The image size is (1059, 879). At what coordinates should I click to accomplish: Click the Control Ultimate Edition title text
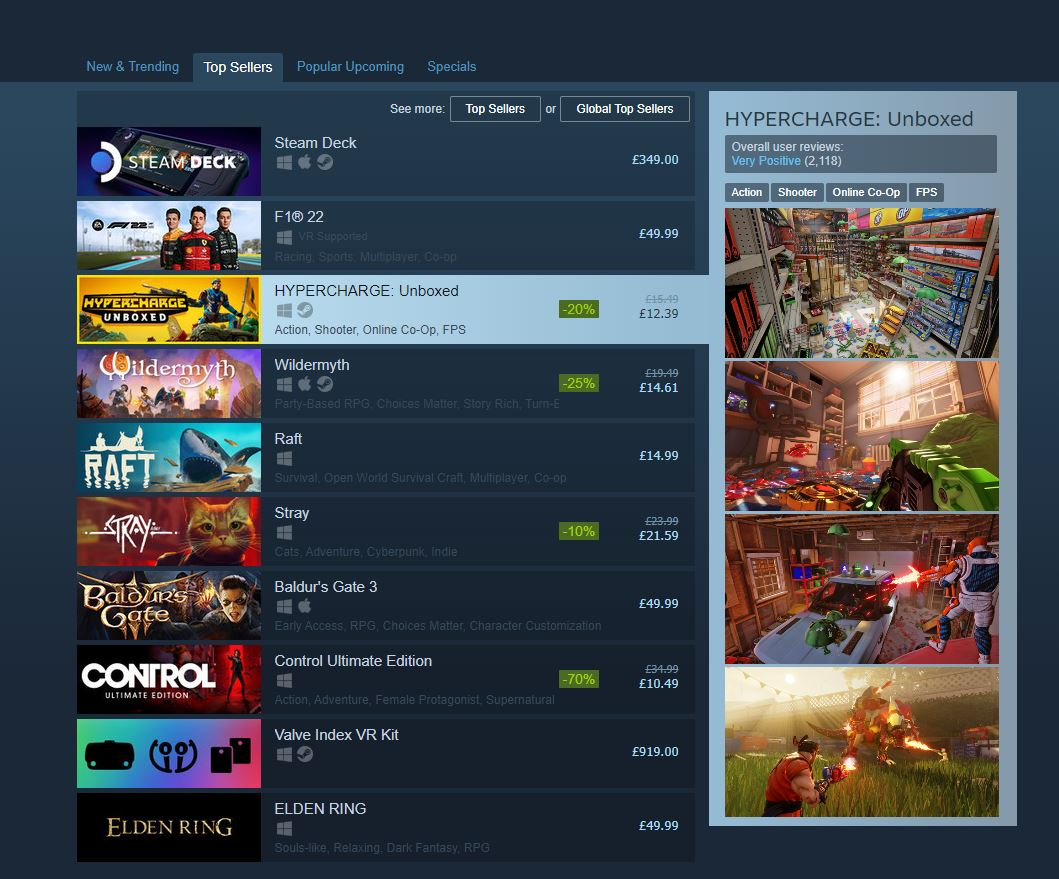pyautogui.click(x=353, y=661)
